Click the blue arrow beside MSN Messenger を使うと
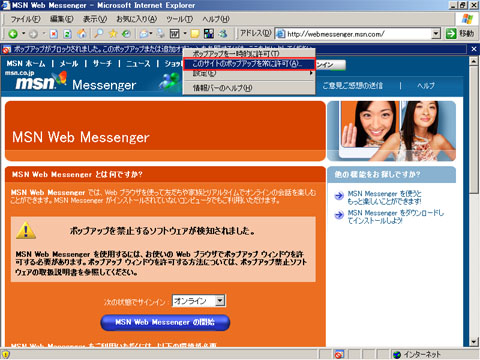This screenshot has width=480, height=360. pyautogui.click(x=339, y=196)
